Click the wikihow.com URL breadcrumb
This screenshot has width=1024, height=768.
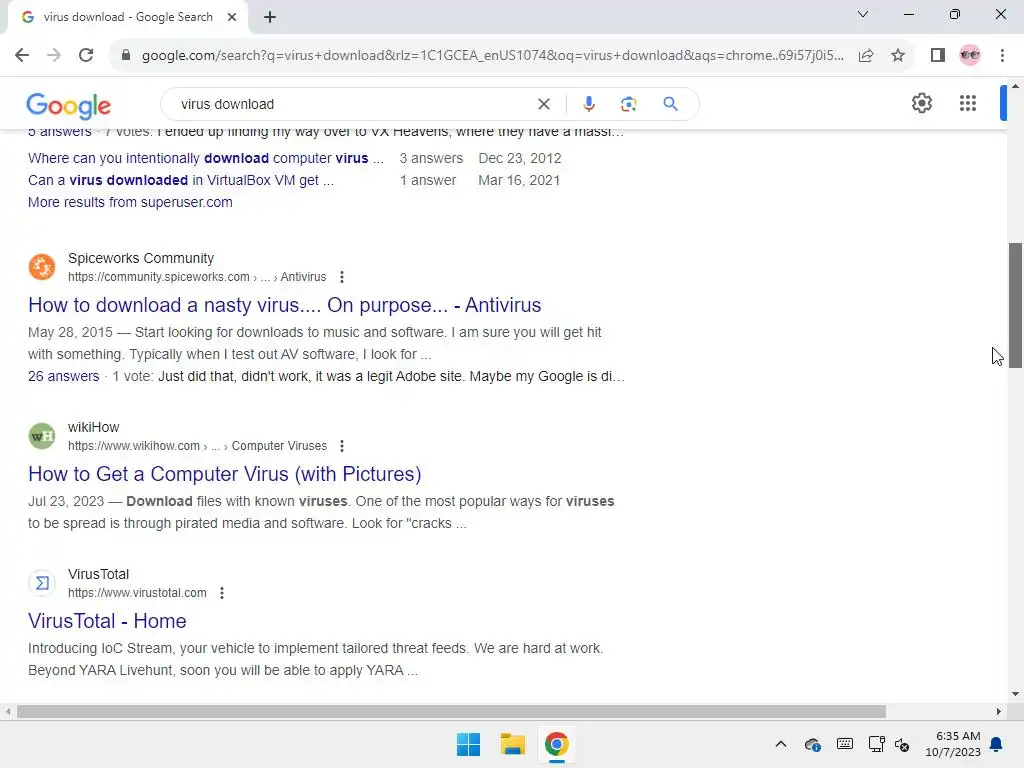tap(197, 446)
